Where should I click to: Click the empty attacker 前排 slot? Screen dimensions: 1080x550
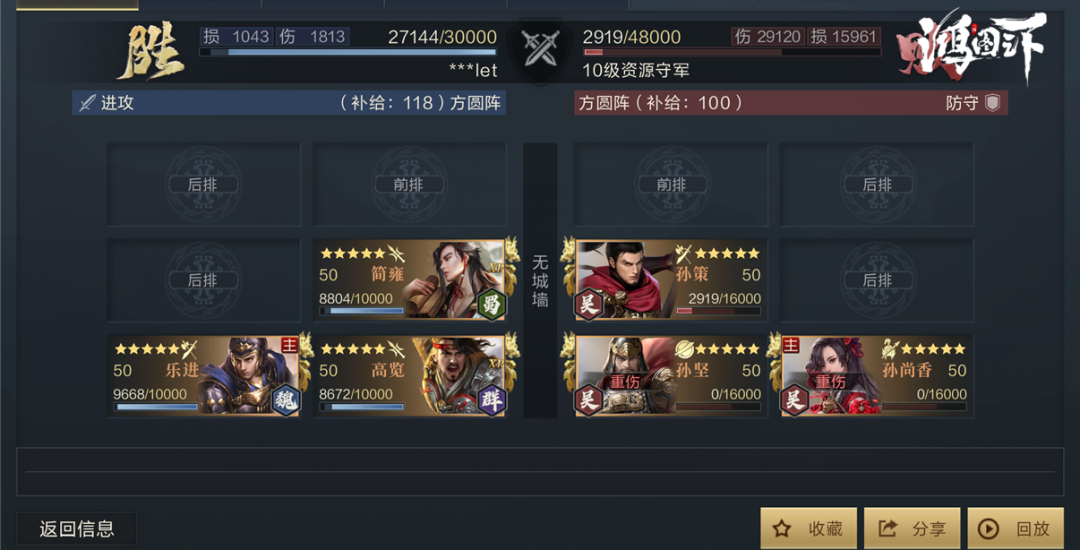410,184
